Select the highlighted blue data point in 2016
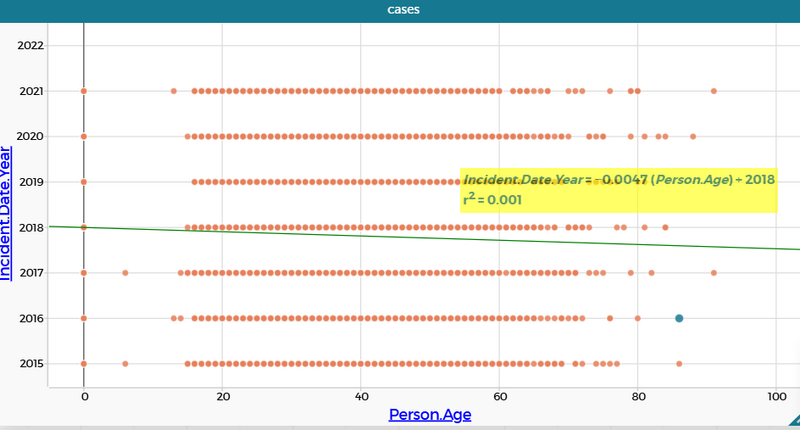Image resolution: width=800 pixels, height=430 pixels. tap(679, 318)
